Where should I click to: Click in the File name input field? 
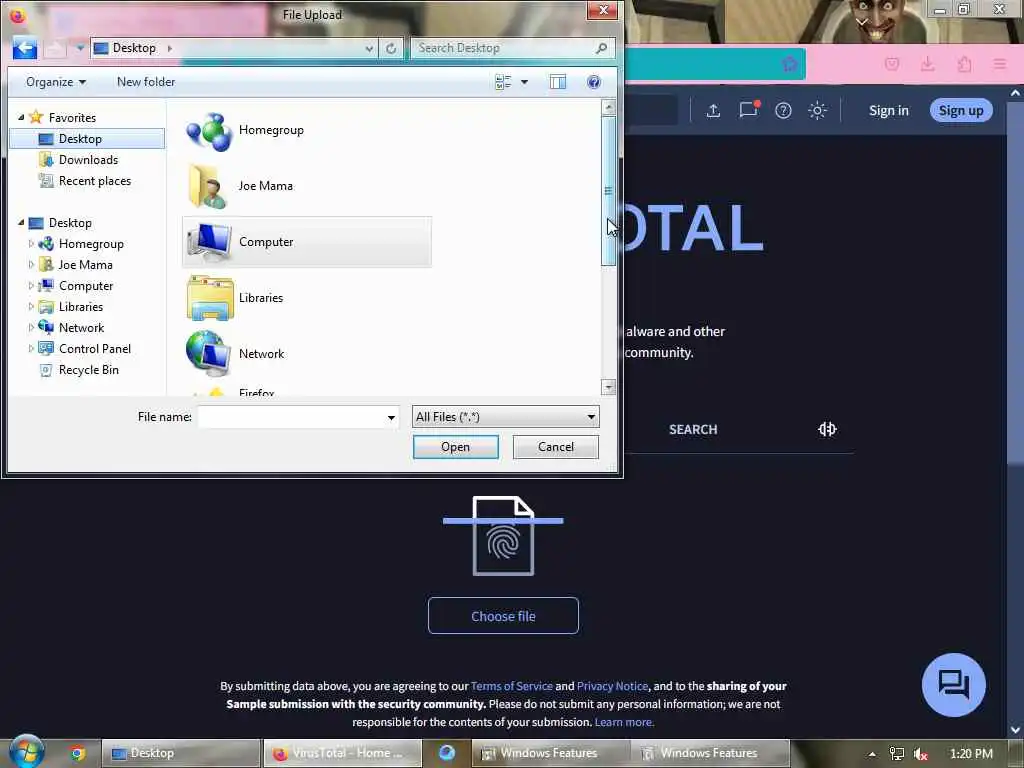291,417
